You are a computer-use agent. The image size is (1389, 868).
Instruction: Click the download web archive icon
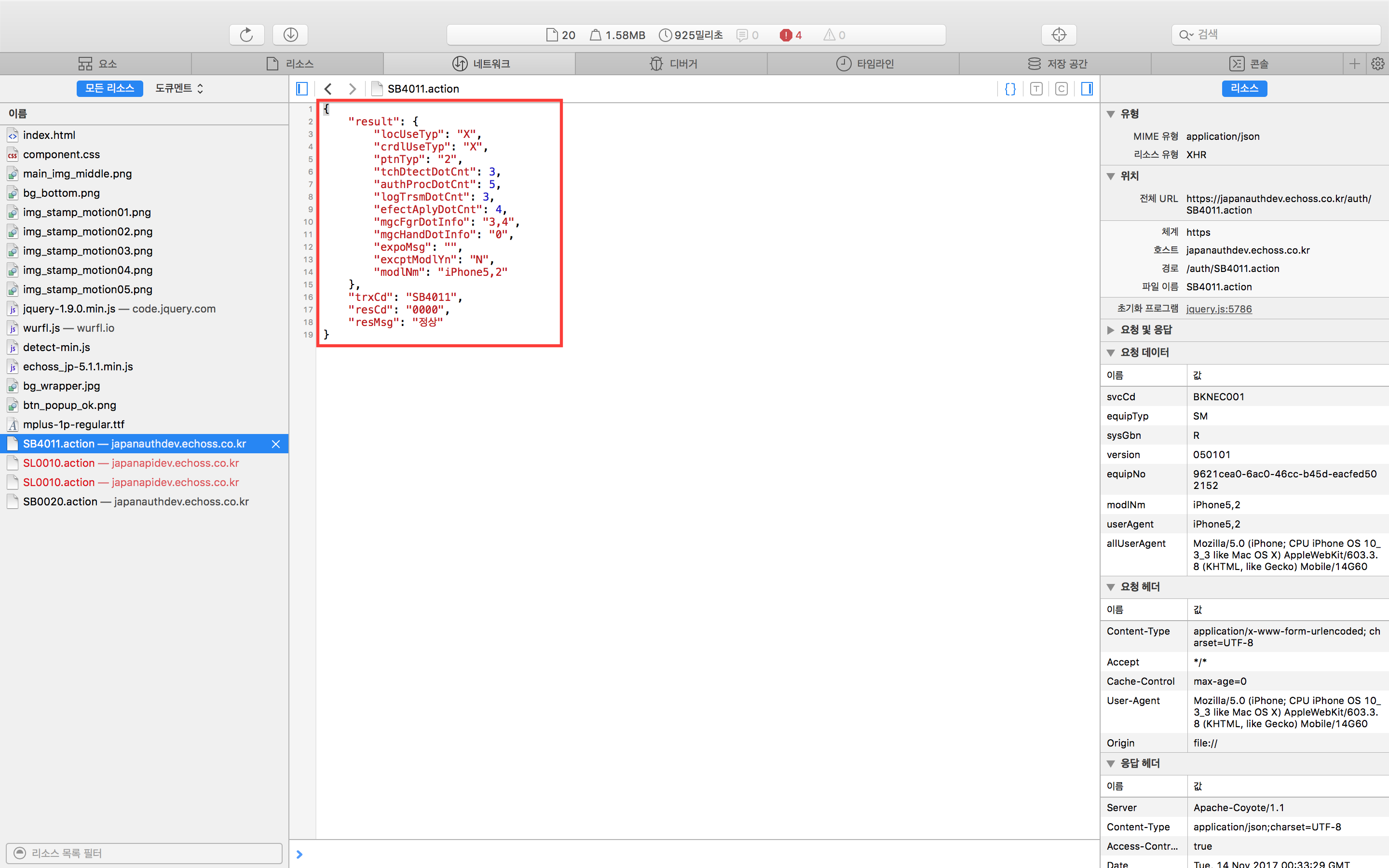[290, 34]
